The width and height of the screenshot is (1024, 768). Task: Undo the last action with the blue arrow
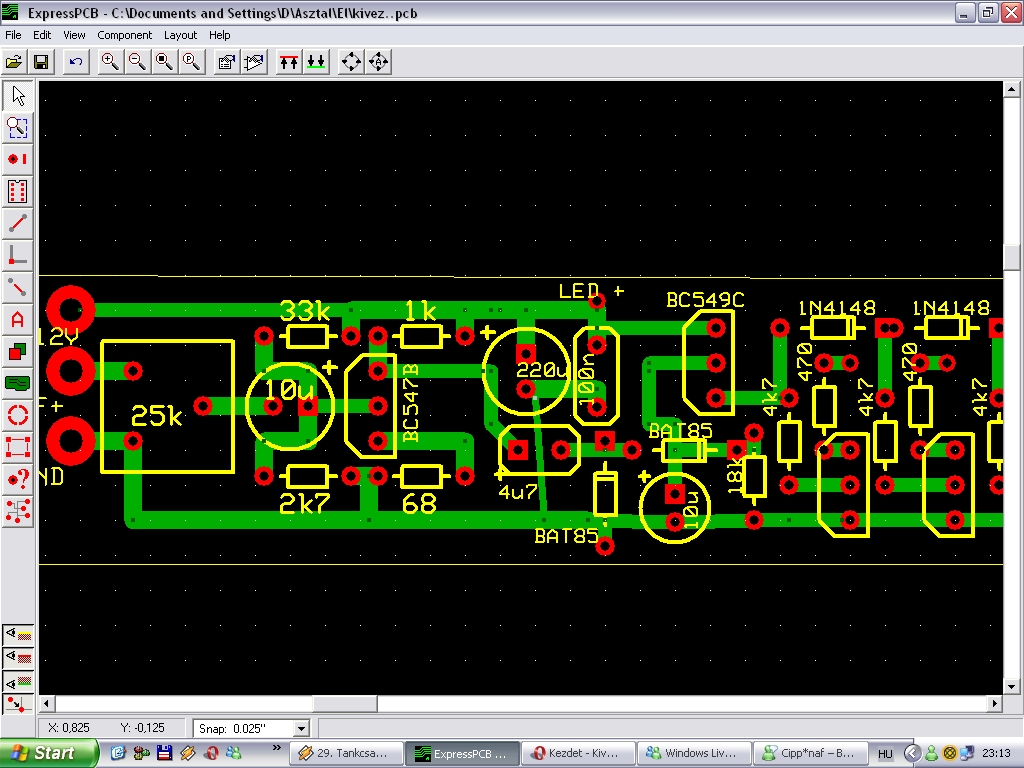tap(76, 62)
